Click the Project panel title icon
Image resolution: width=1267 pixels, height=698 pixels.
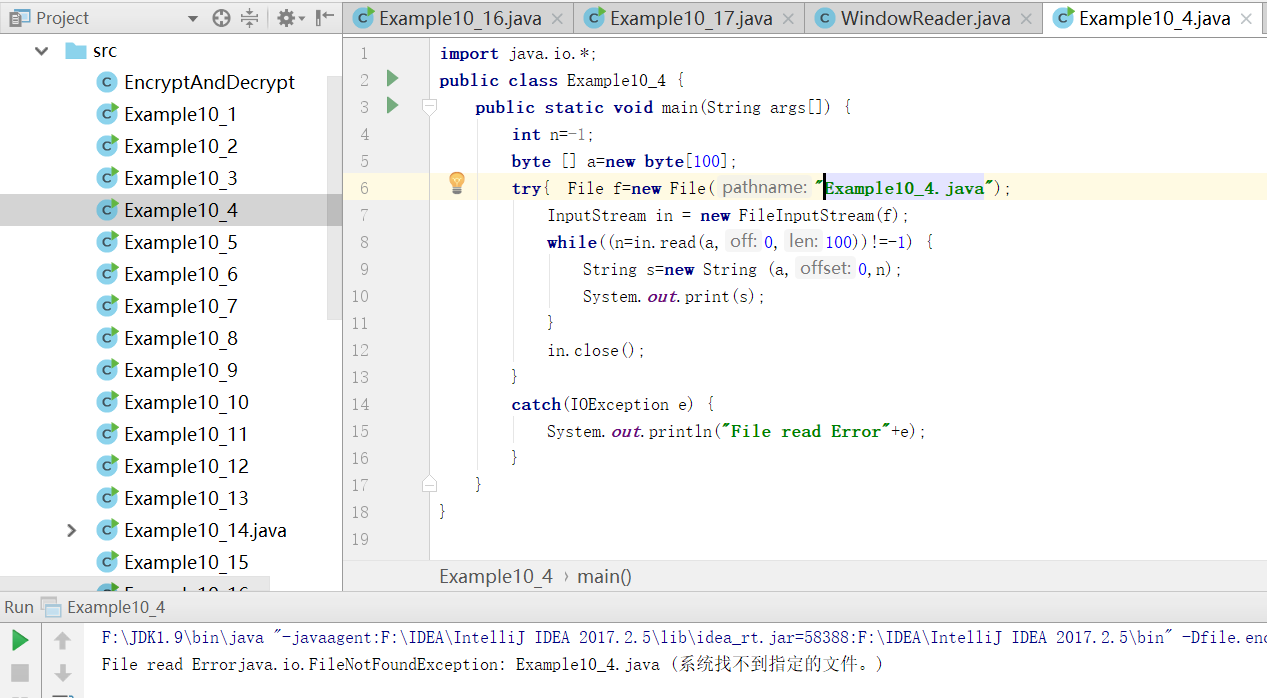(20, 18)
